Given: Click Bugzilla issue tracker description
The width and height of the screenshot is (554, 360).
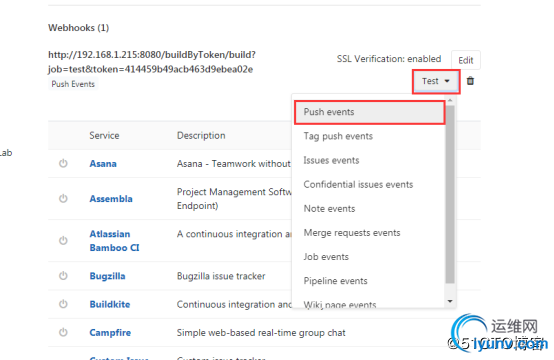Looking at the screenshot, I should pyautogui.click(x=221, y=276).
